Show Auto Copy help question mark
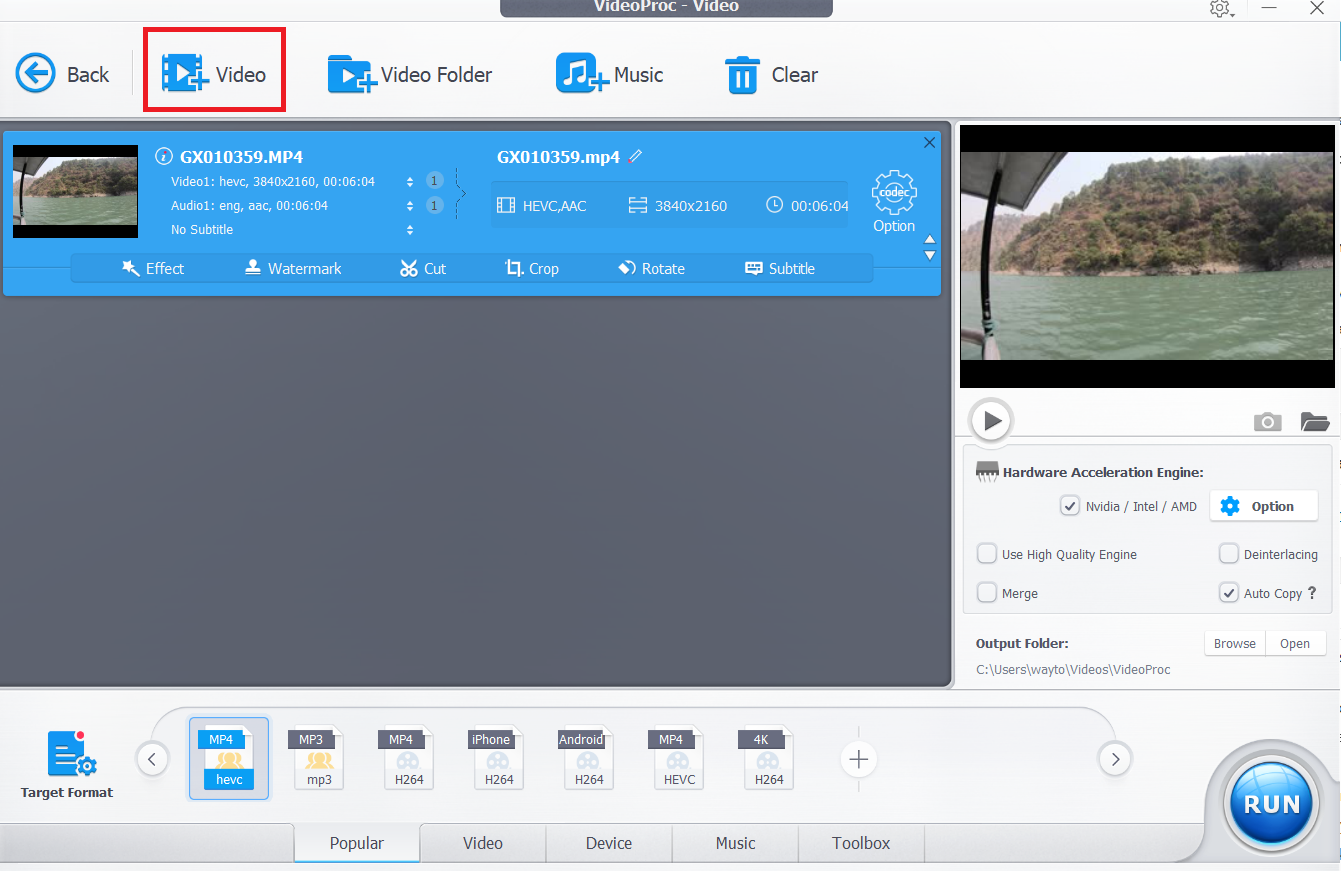 coord(1312,593)
